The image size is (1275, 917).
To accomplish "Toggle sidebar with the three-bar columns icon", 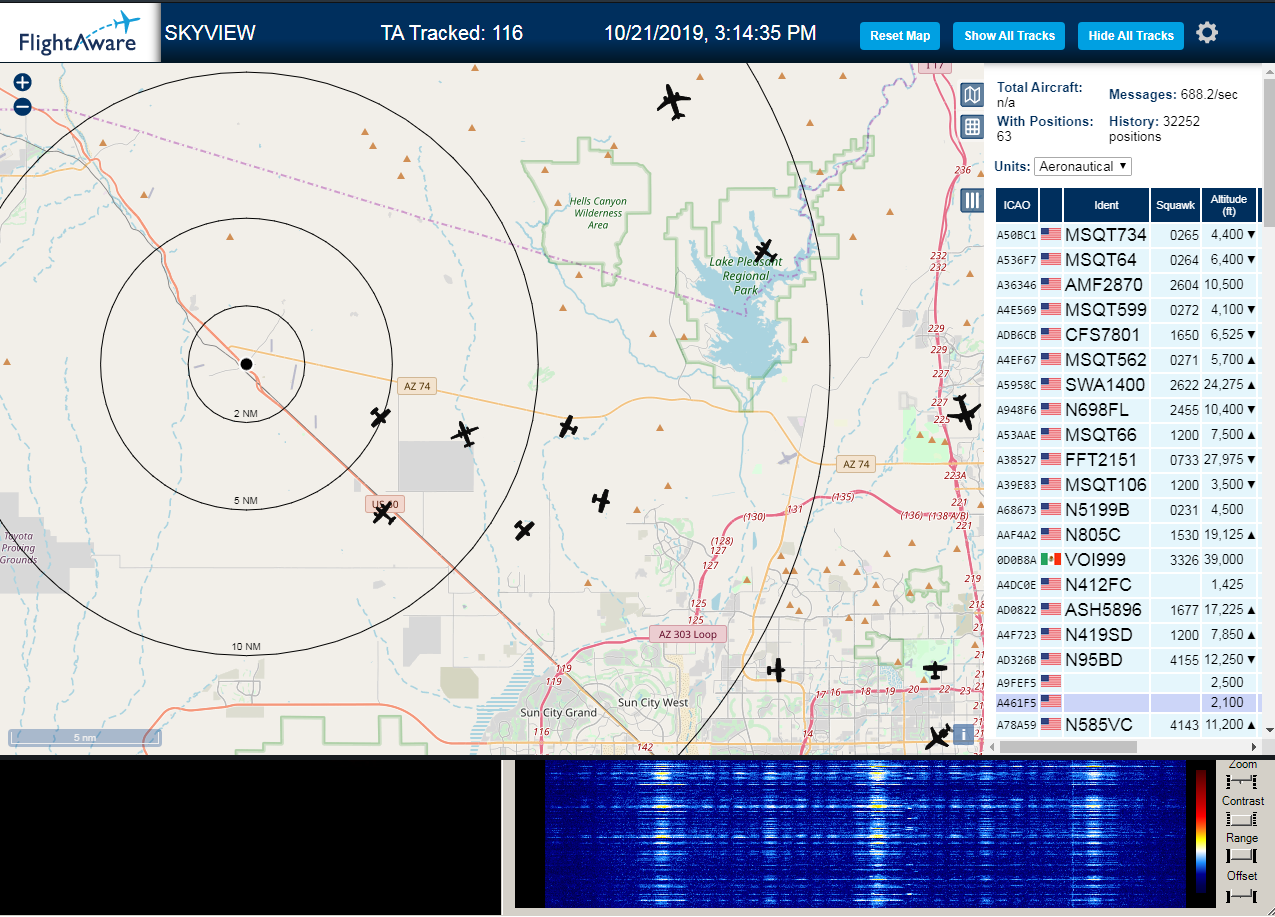I will point(971,200).
